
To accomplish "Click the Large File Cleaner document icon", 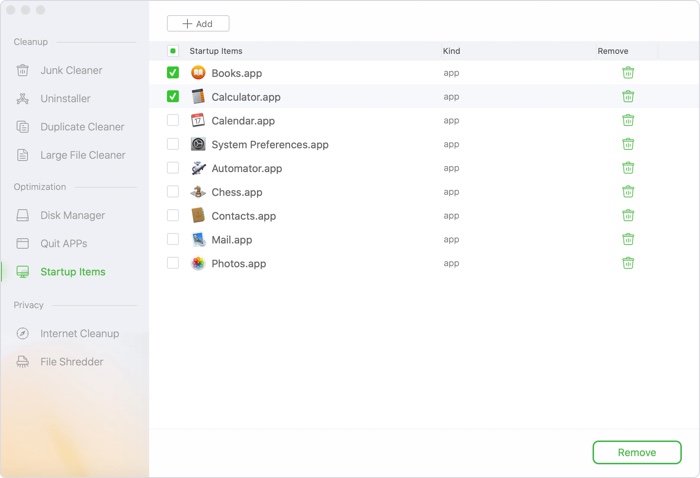I will (22, 155).
